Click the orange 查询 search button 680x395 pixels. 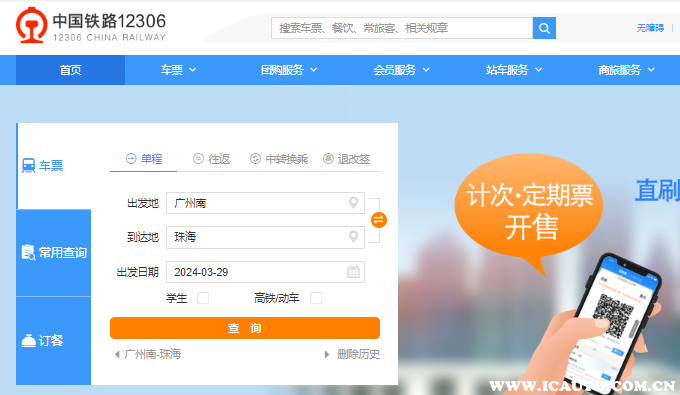click(x=245, y=328)
